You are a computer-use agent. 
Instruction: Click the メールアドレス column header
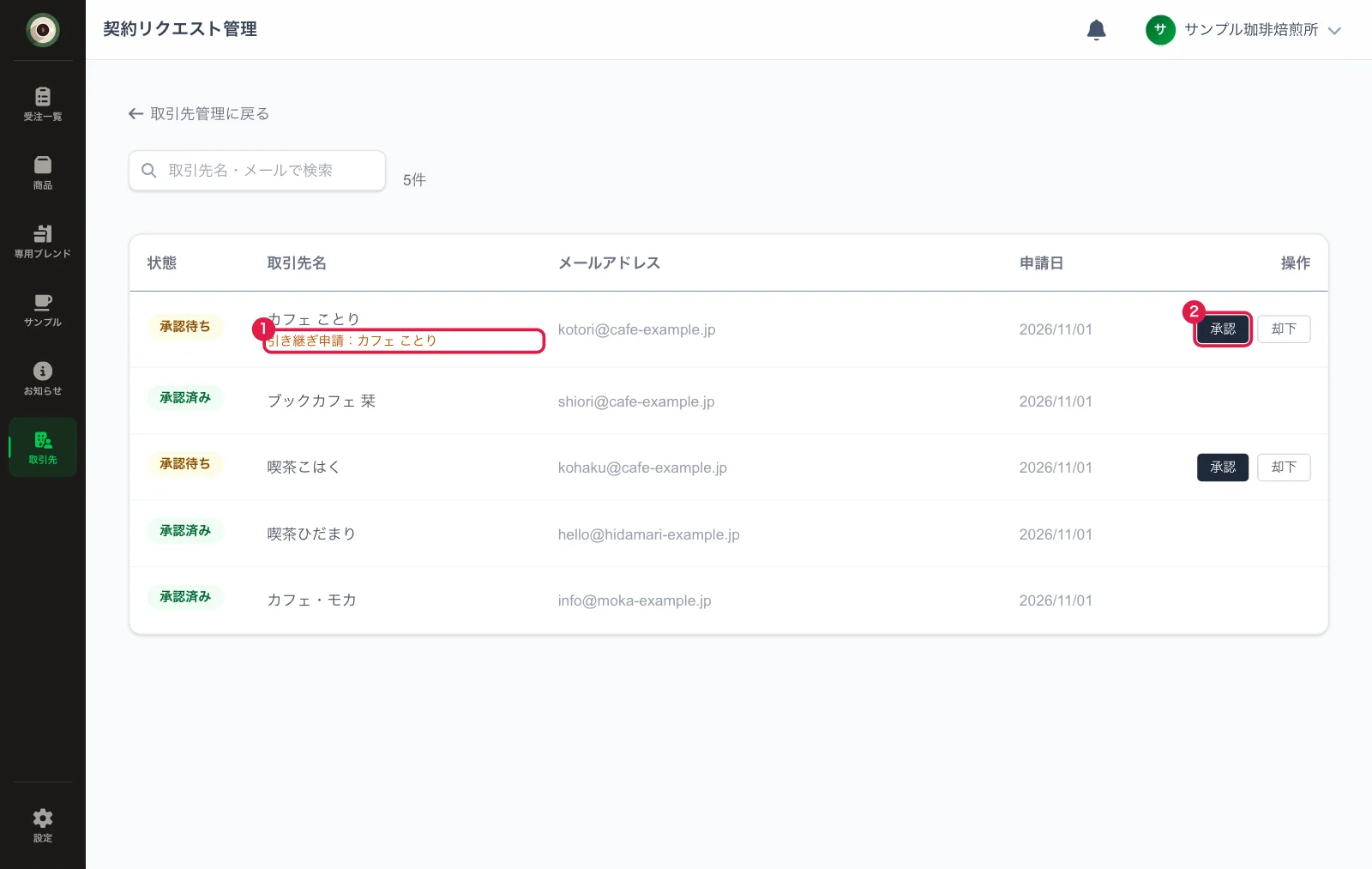(x=610, y=263)
